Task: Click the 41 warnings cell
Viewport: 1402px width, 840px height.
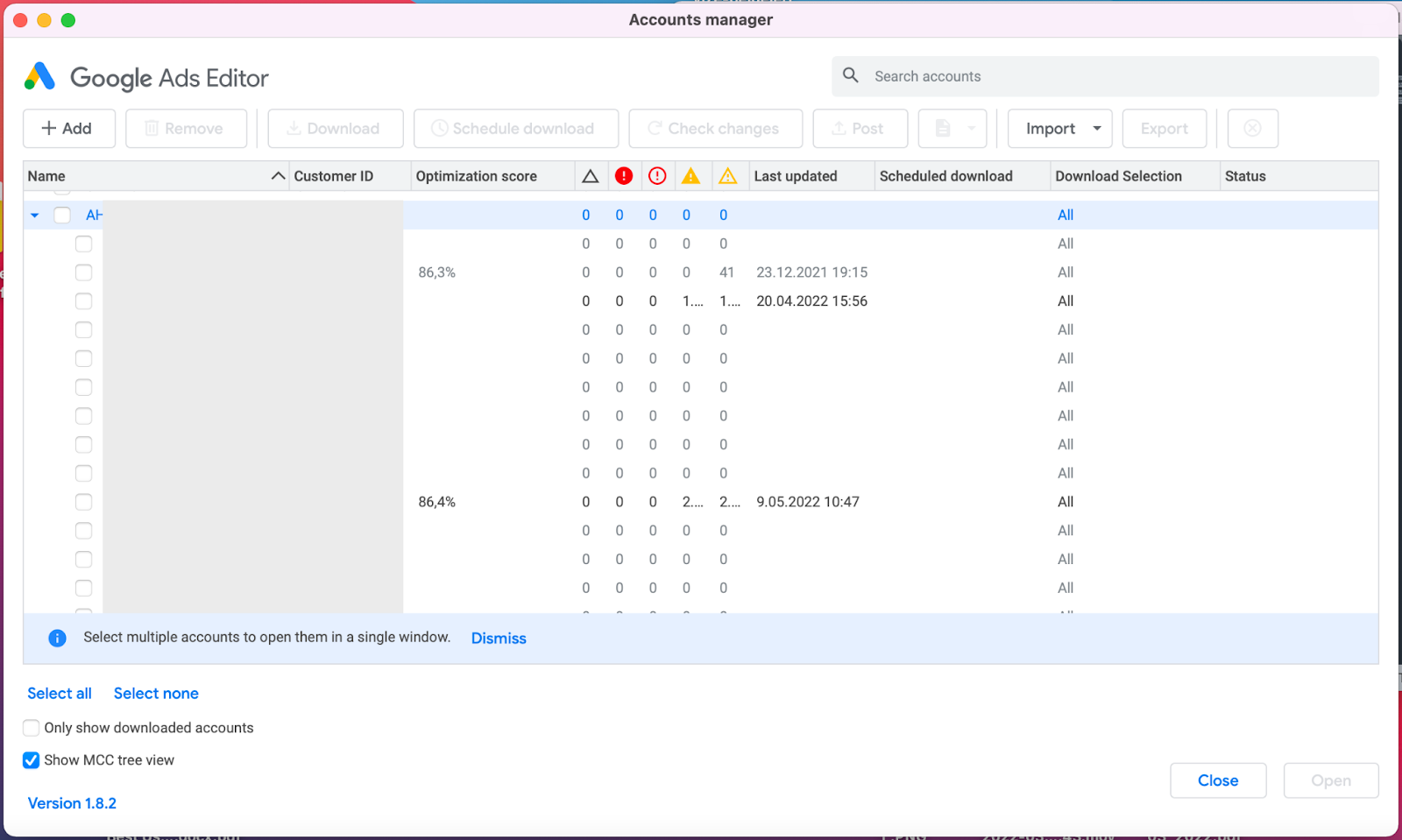Action: pyautogui.click(x=727, y=272)
